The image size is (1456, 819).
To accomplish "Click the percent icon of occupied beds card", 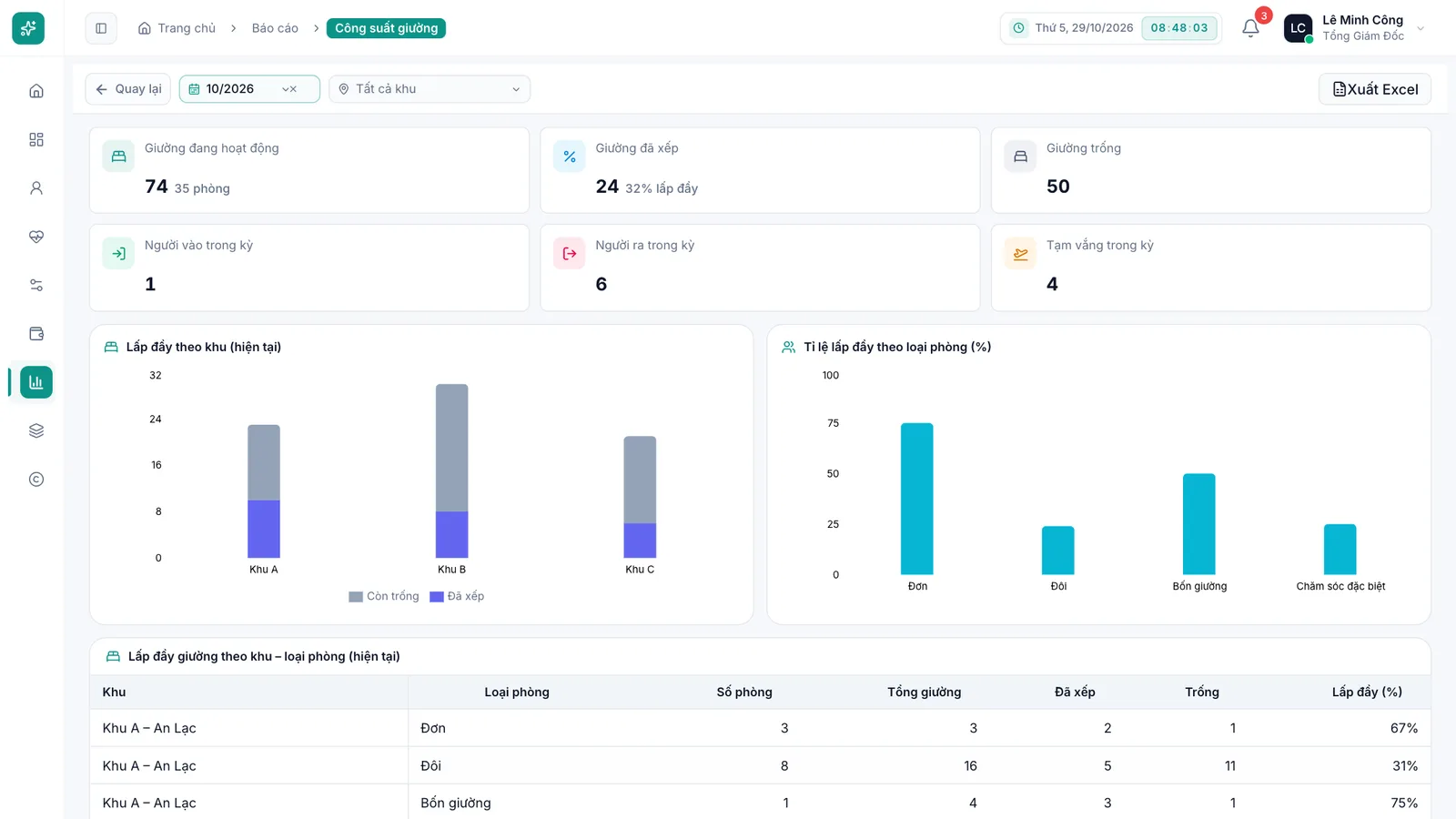I will [x=570, y=157].
